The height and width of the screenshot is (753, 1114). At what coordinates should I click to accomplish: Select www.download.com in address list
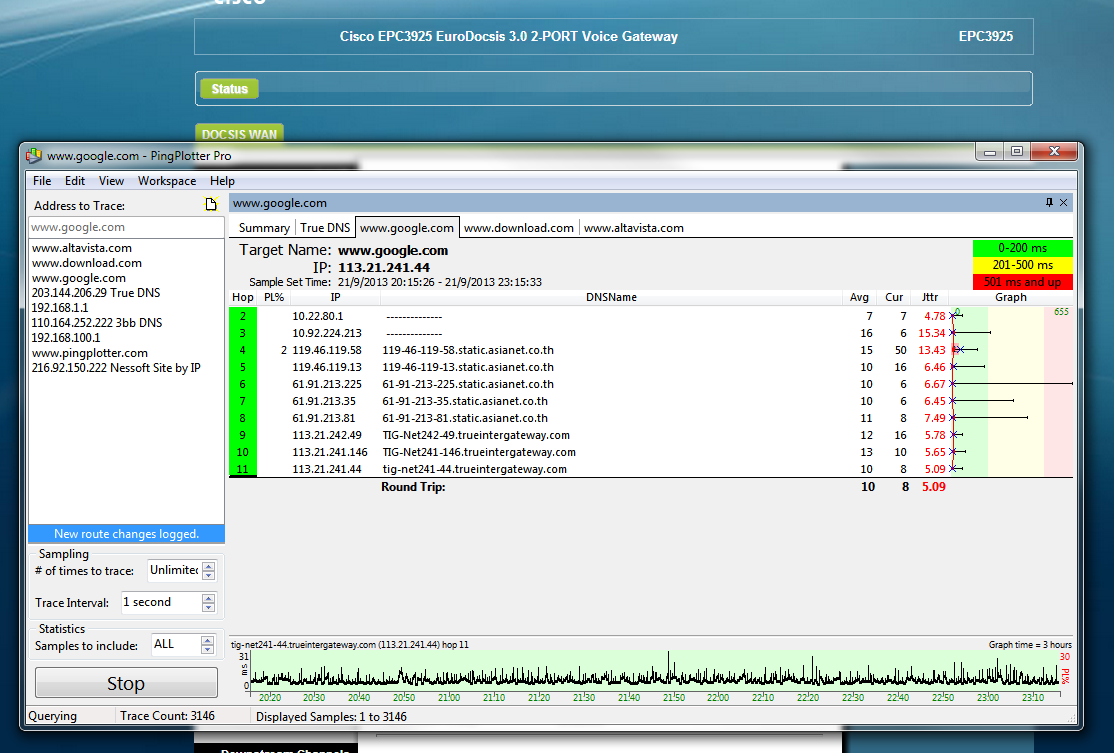87,263
